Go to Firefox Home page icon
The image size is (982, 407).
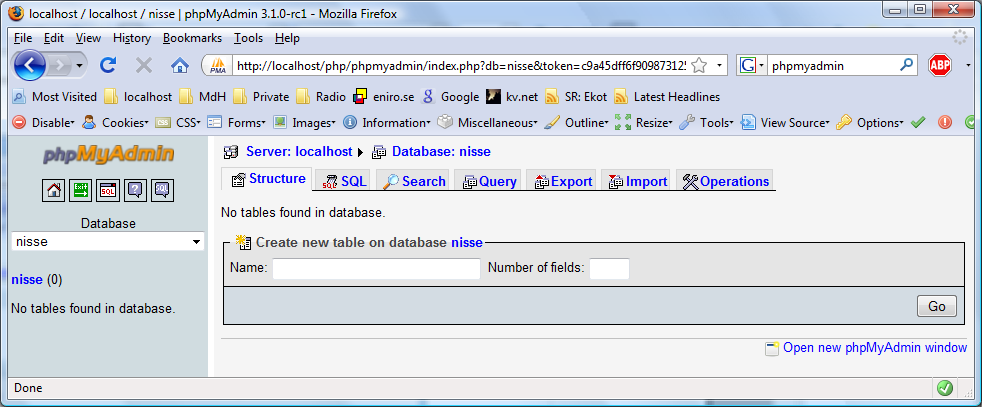point(180,65)
